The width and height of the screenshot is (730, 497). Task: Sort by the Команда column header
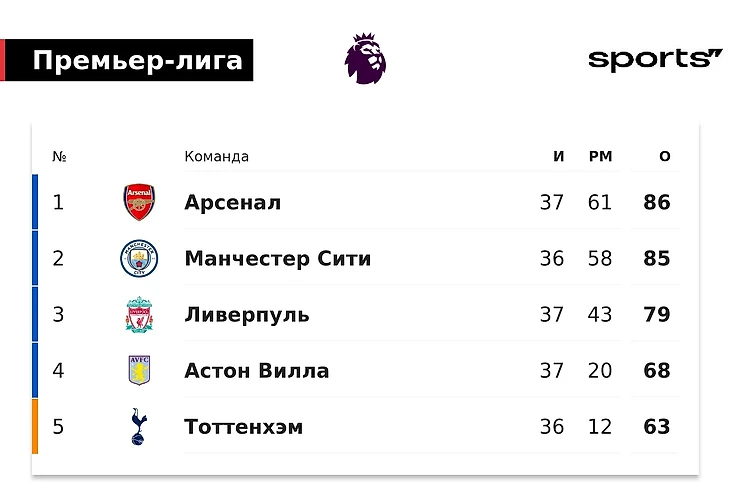[x=216, y=156]
